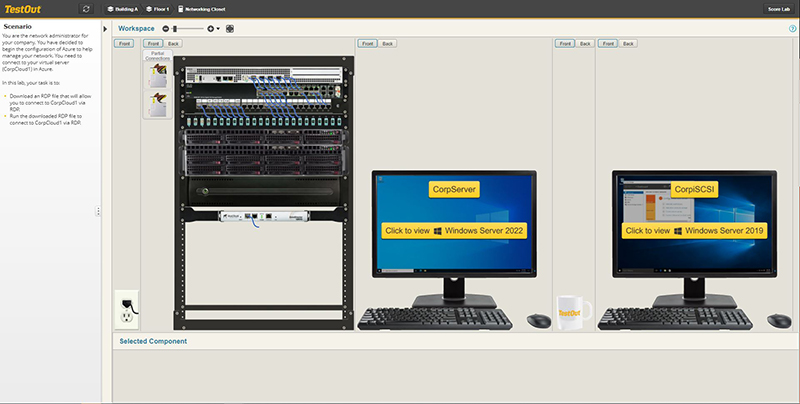The height and width of the screenshot is (404, 800).
Task: Click the UPS power button
Action: coord(205,192)
